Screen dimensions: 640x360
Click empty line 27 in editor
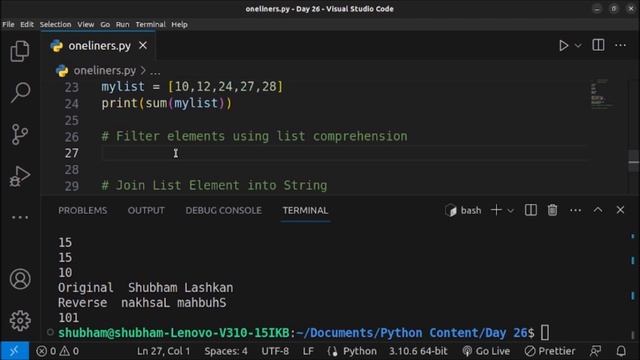pos(343,153)
